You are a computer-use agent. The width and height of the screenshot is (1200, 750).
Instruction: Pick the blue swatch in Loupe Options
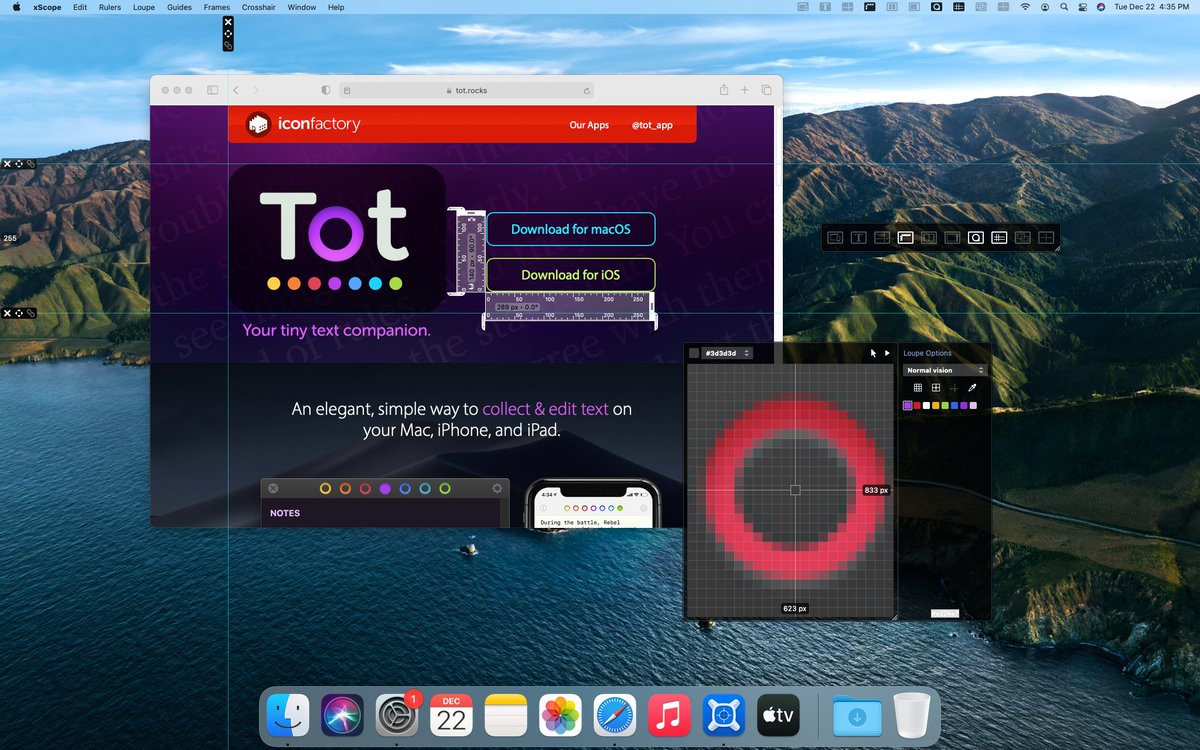coord(953,405)
